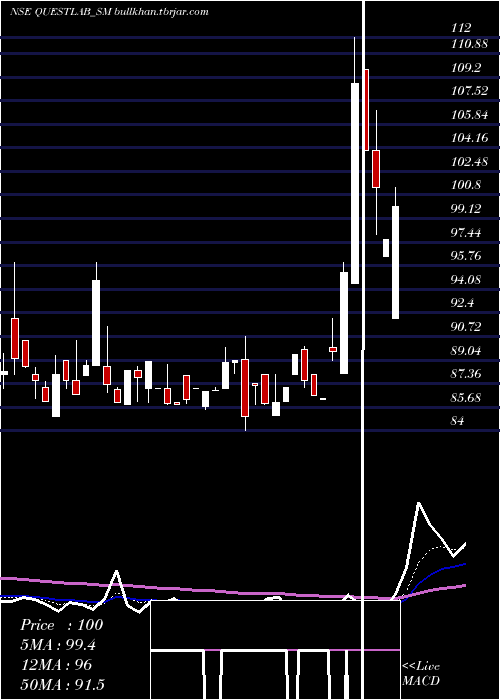
Task: Click the 89.04 price axis label
Action: point(467,351)
